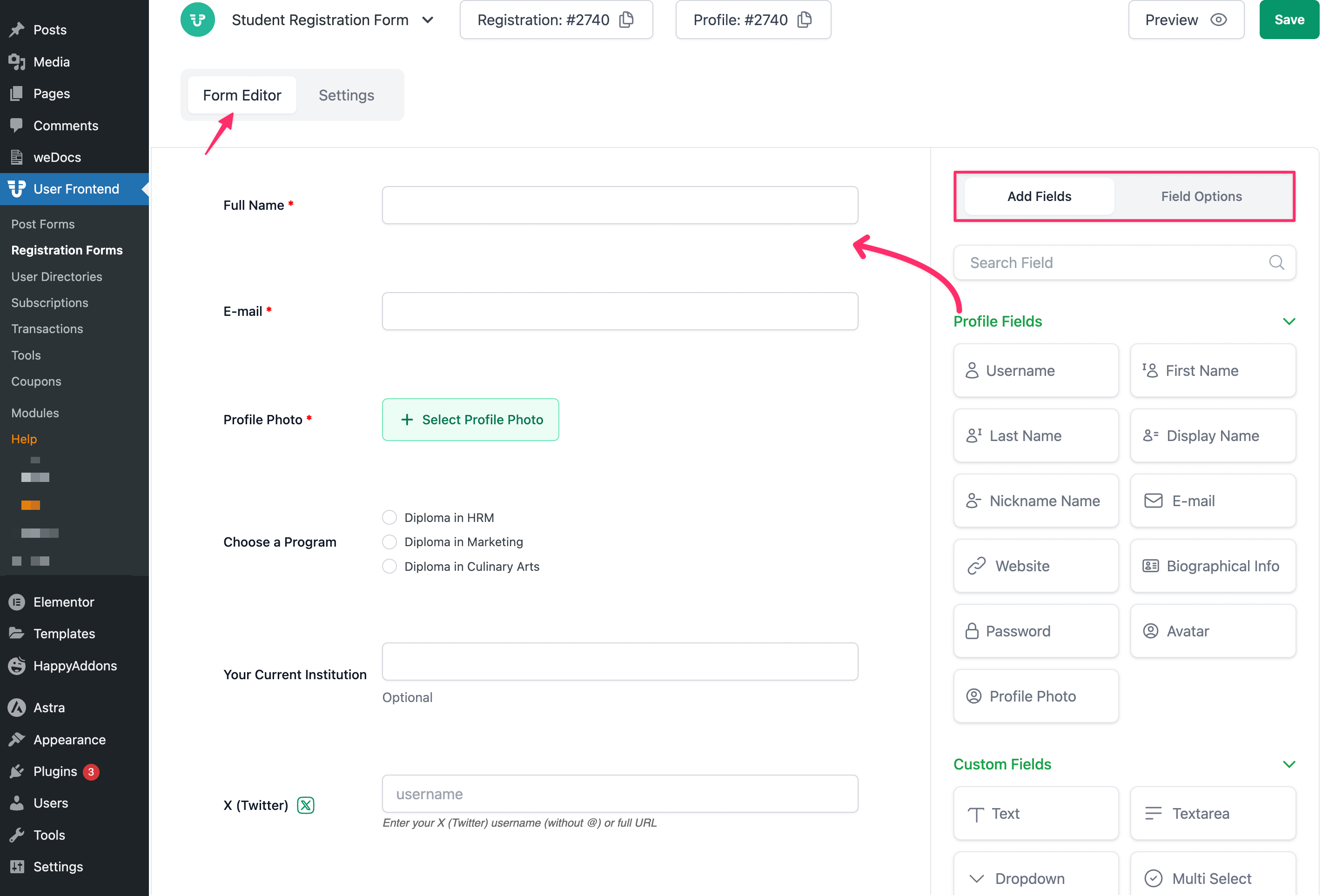Click the eye icon in Preview
The image size is (1329, 896).
(x=1218, y=20)
